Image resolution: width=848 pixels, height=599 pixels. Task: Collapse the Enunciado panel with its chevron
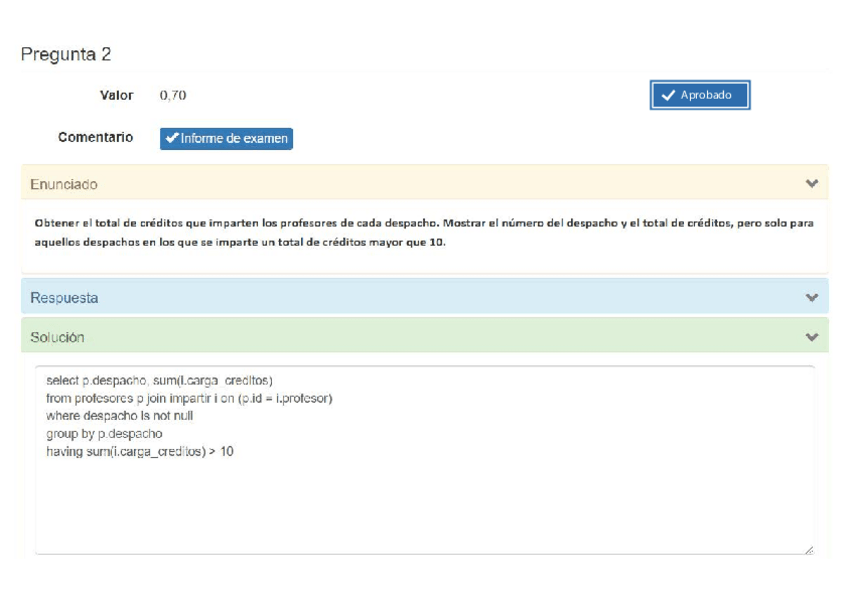tap(811, 184)
